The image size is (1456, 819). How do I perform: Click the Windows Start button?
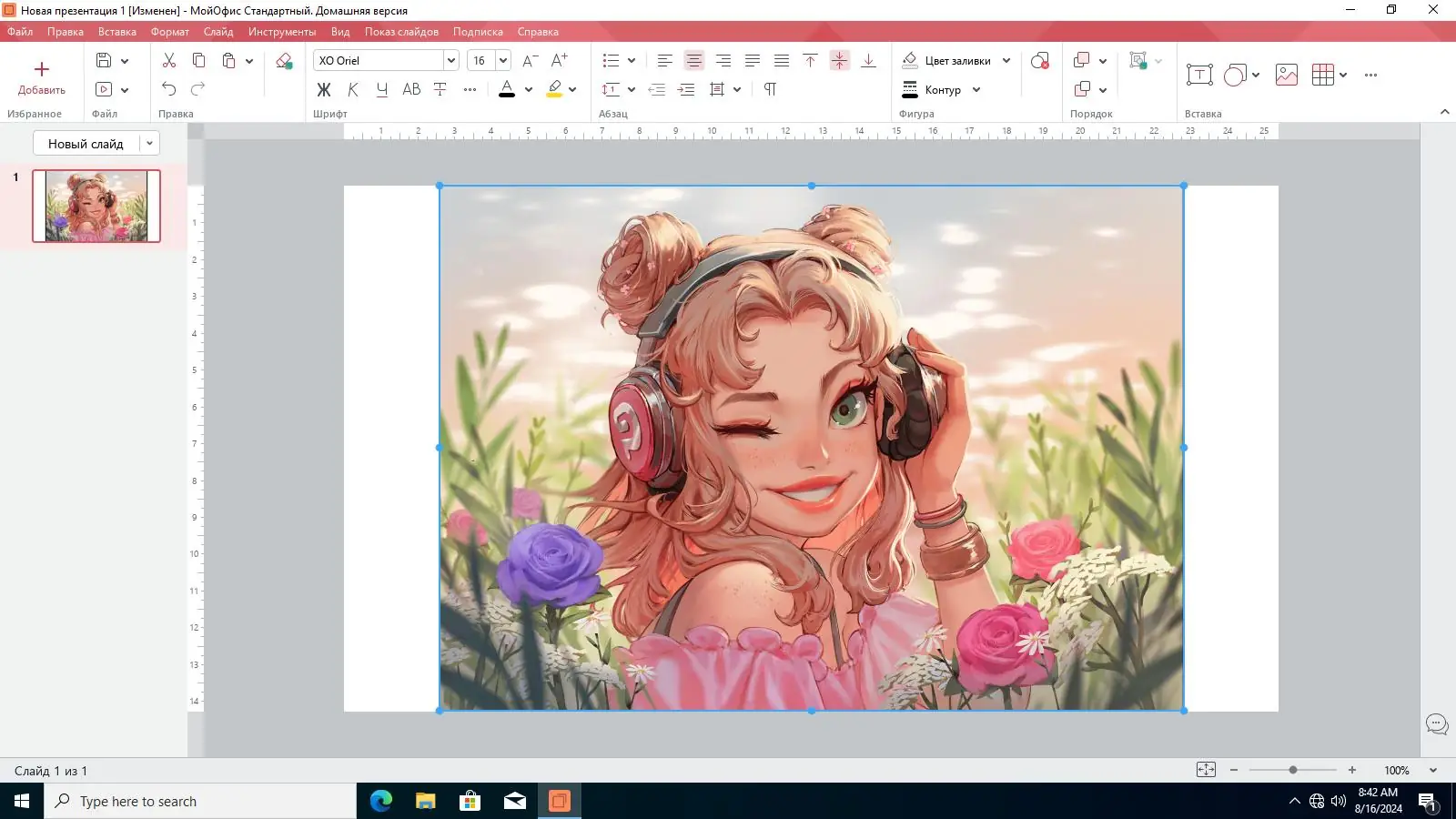(22, 801)
